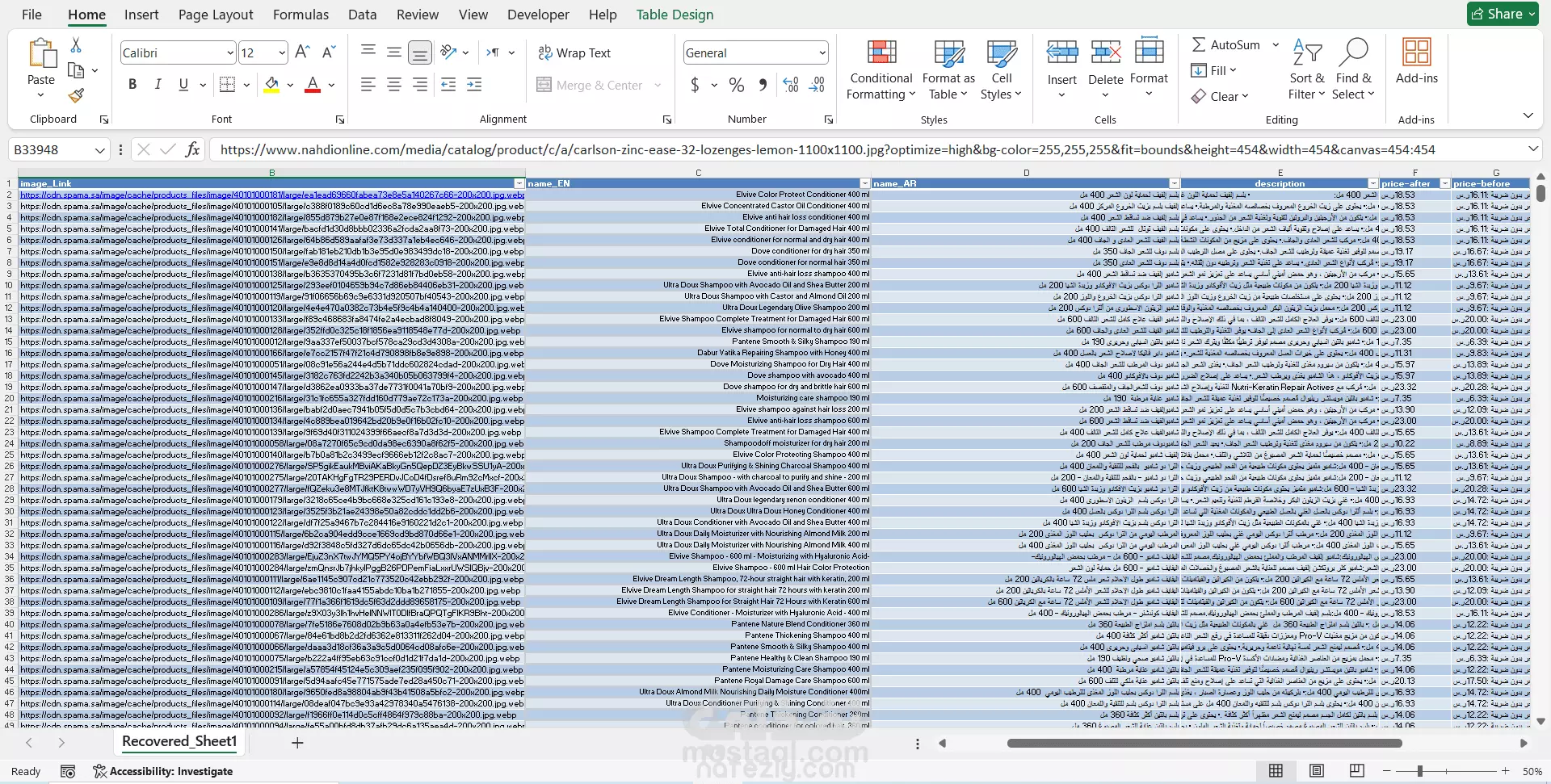Click the Insert Function fx icon

[192, 149]
